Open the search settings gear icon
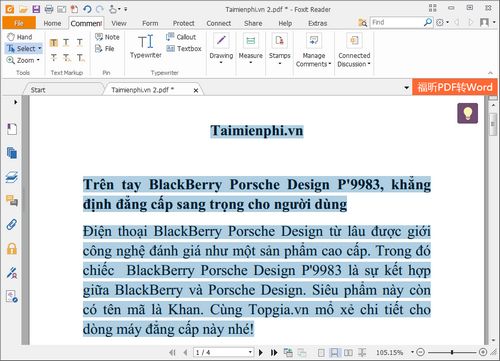 (440, 22)
